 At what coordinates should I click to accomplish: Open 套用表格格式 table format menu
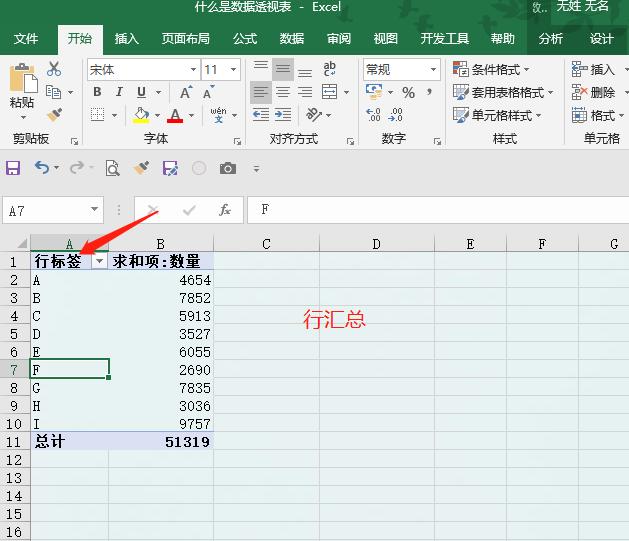click(x=503, y=93)
